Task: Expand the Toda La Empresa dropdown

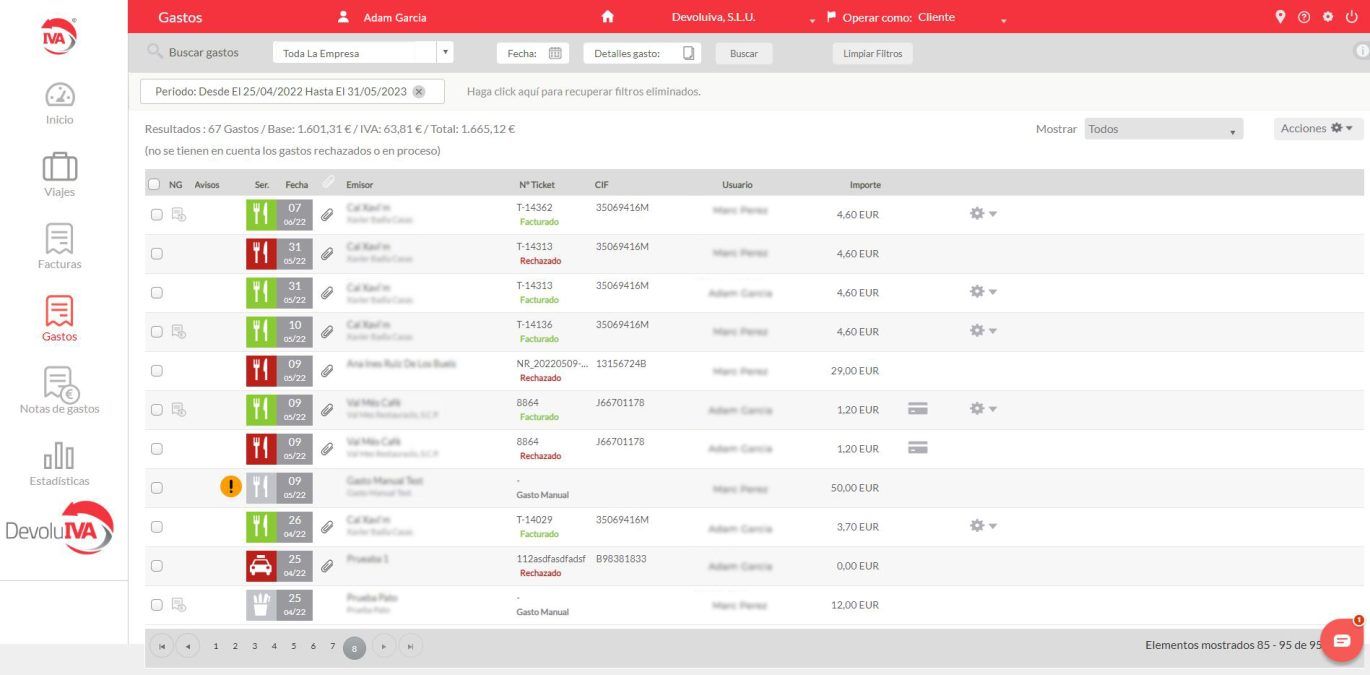Action: click(446, 53)
